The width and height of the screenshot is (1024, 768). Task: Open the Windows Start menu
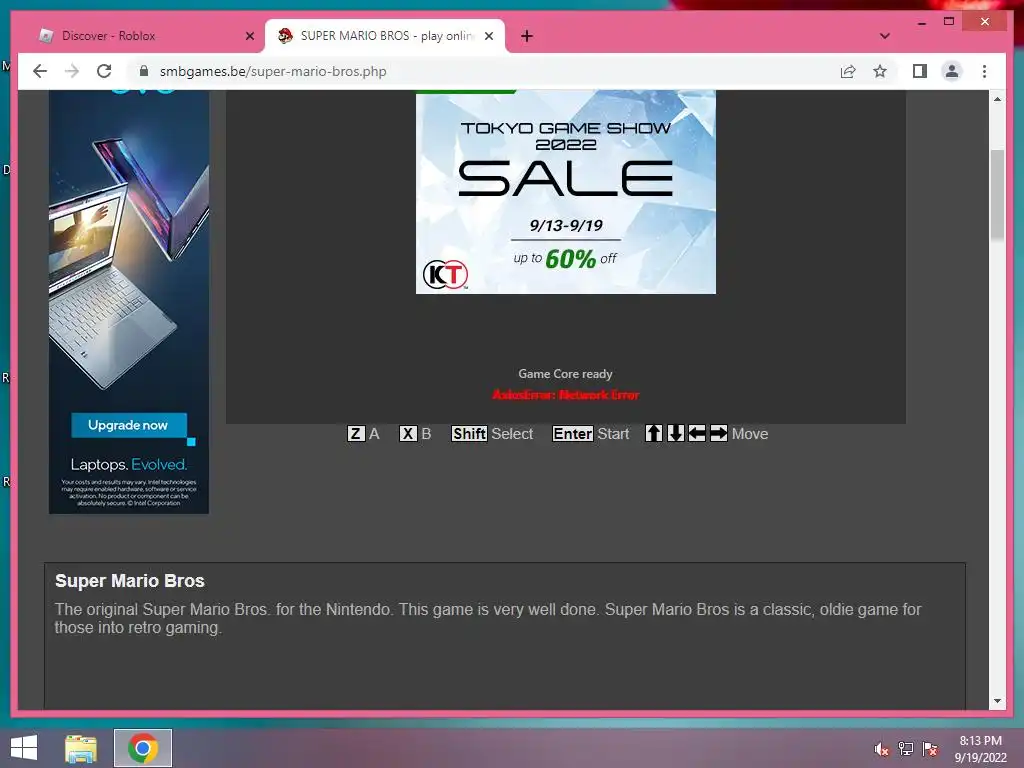pos(24,748)
